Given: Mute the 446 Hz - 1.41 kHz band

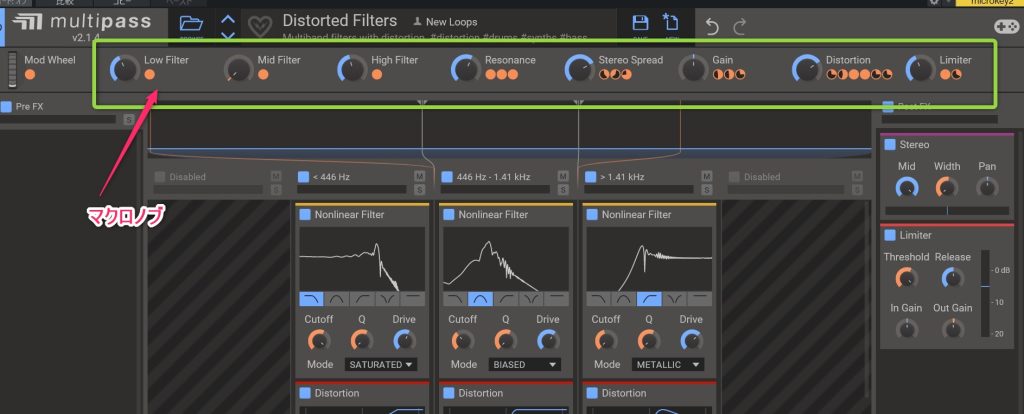Looking at the screenshot, I should (564, 176).
